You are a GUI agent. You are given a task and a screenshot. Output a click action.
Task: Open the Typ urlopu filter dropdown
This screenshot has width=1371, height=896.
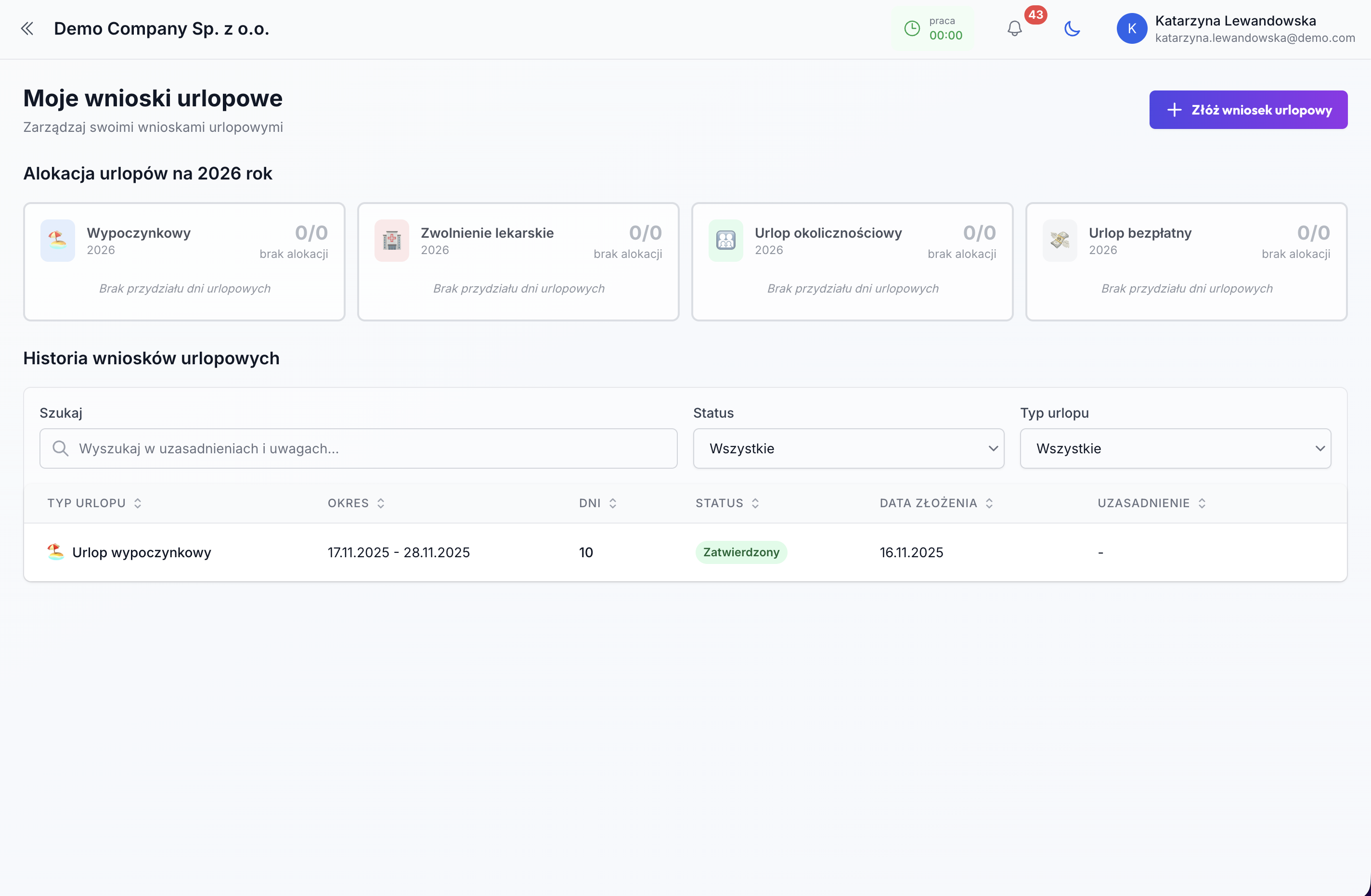[x=1175, y=448]
